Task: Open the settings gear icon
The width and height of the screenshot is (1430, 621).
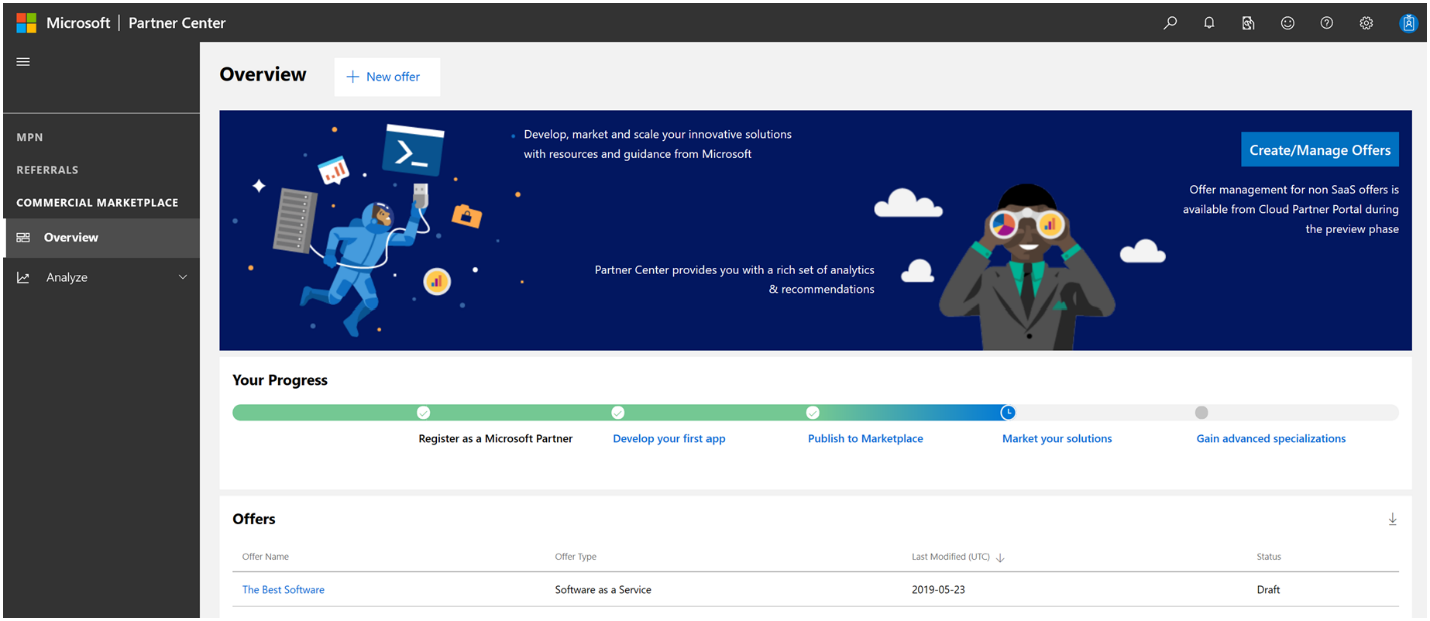Action: tap(1366, 23)
